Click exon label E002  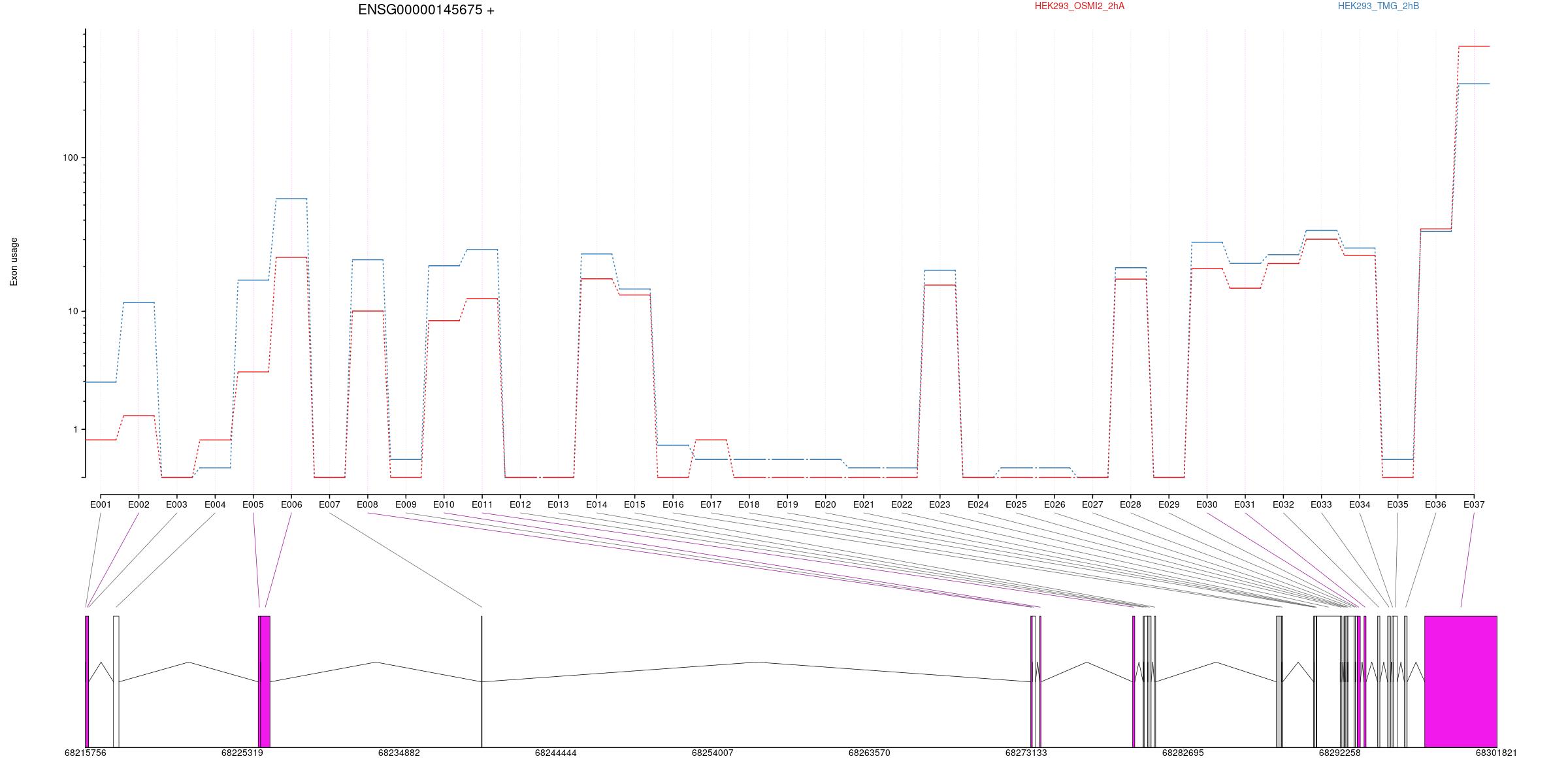139,504
